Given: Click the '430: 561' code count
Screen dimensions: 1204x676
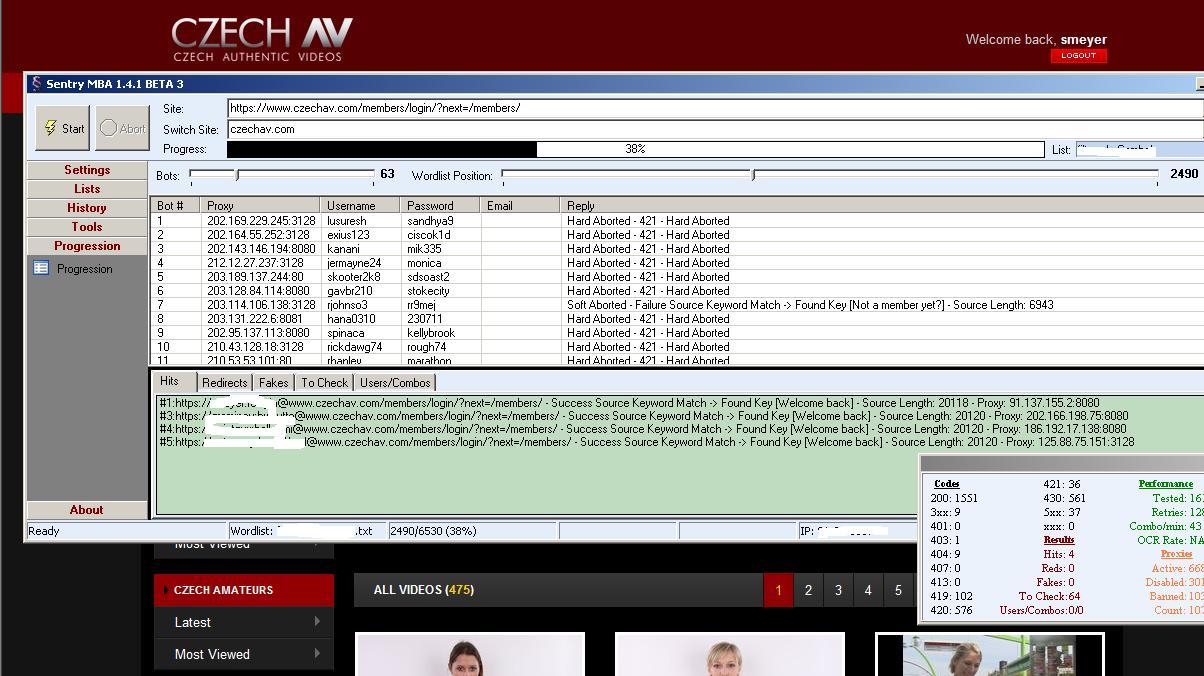Looking at the screenshot, I should point(1064,498).
